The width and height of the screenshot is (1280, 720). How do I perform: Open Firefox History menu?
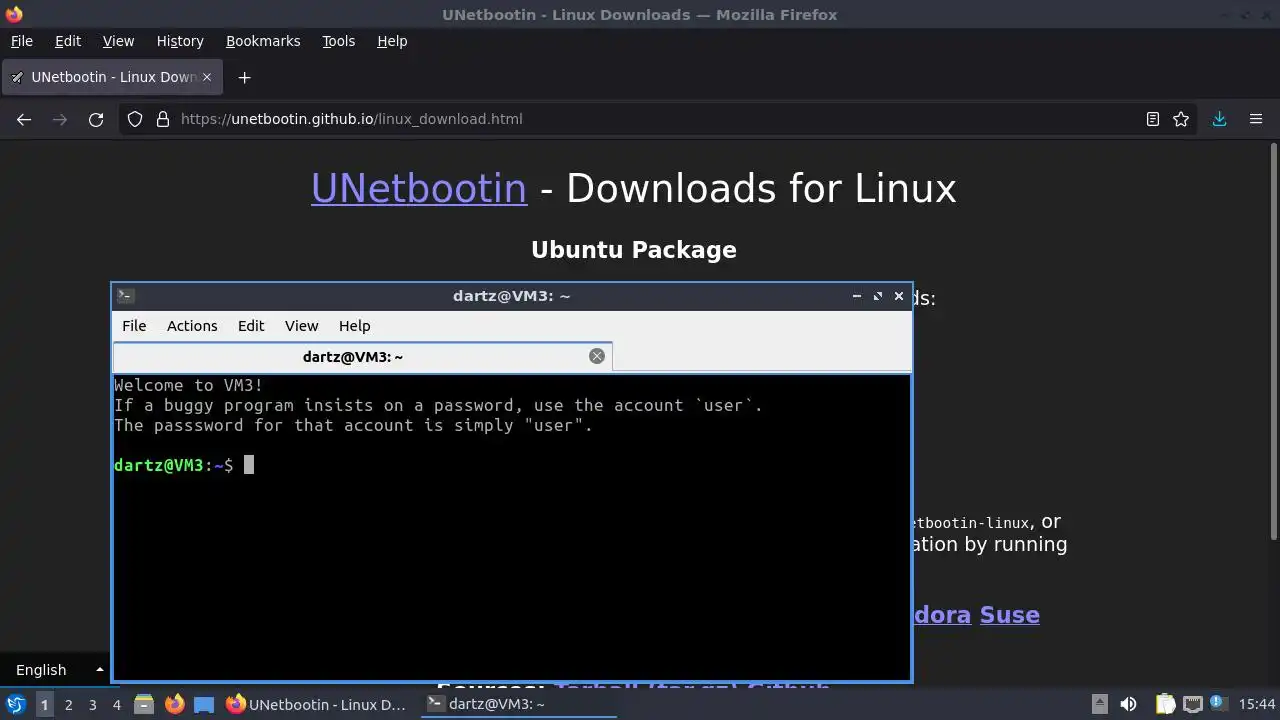180,41
